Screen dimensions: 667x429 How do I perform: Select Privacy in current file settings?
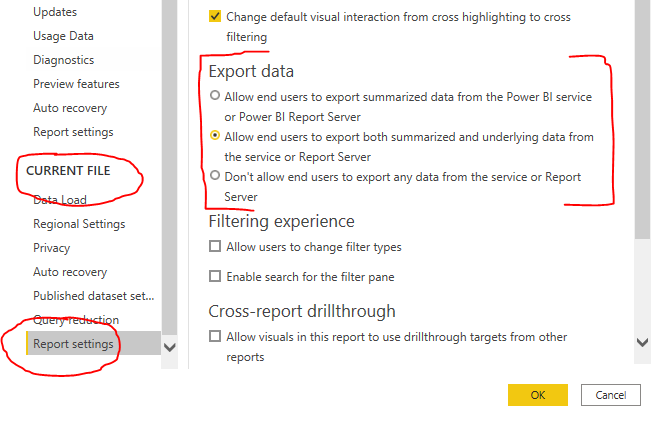[51, 248]
